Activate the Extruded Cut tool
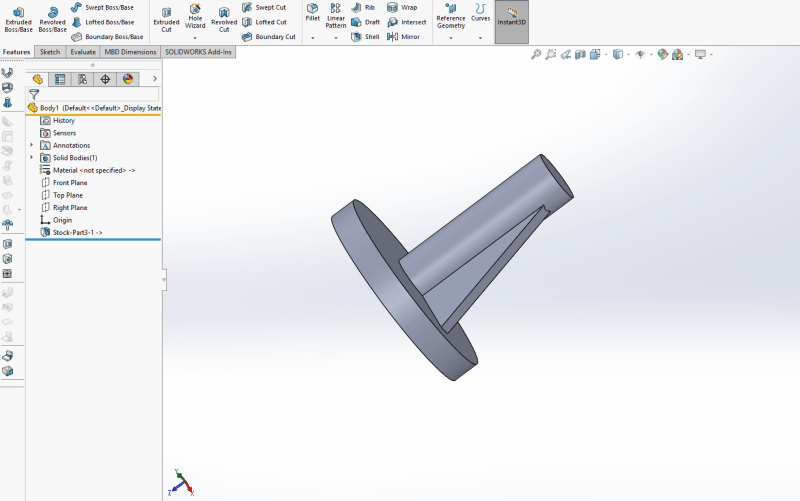Screen dimensions: 800x501 tap(166, 20)
